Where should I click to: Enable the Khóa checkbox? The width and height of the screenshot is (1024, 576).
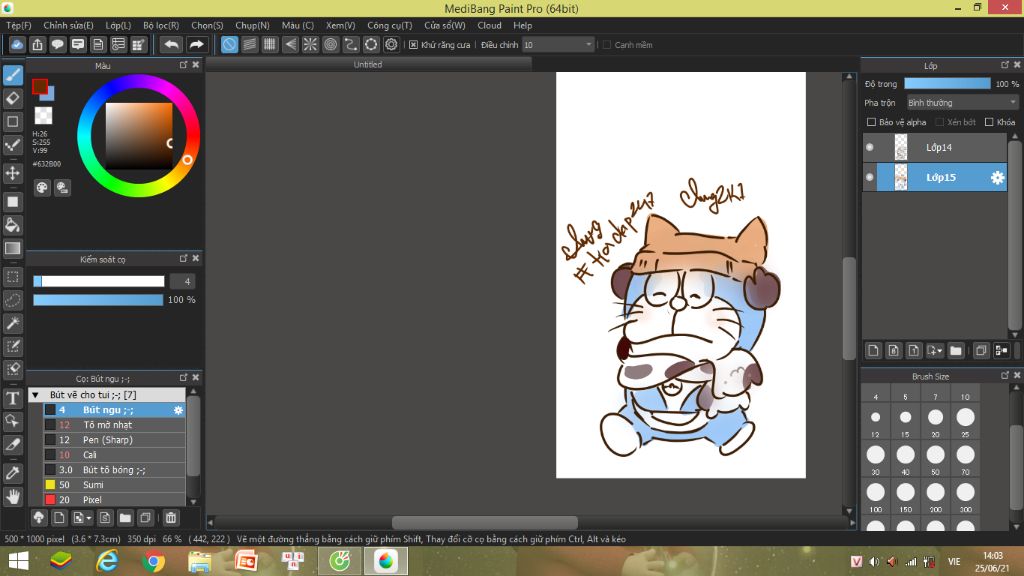coord(989,122)
